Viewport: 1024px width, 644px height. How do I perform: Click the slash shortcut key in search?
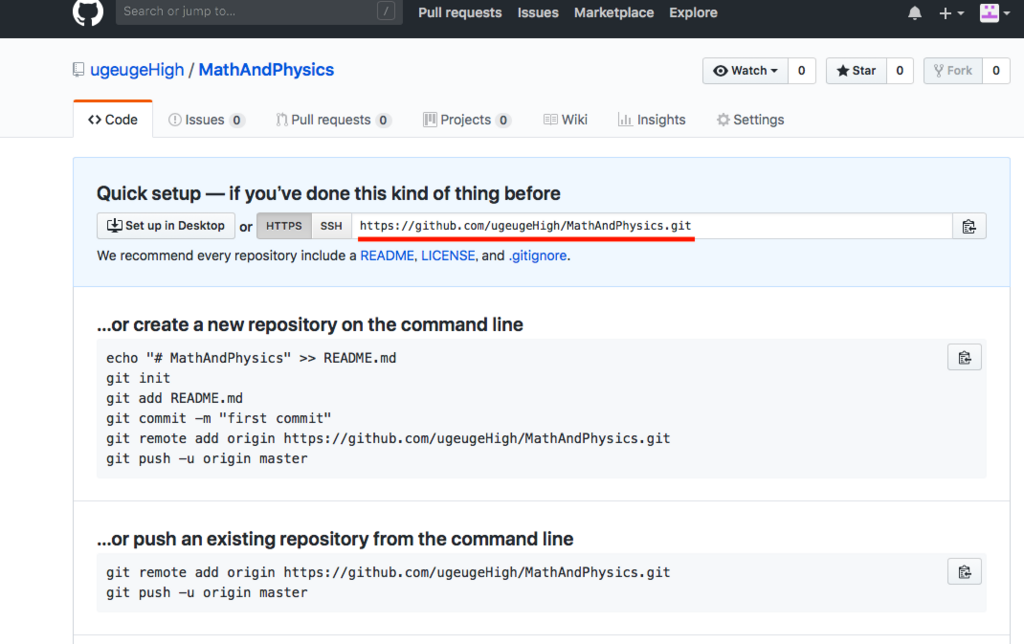point(386,11)
